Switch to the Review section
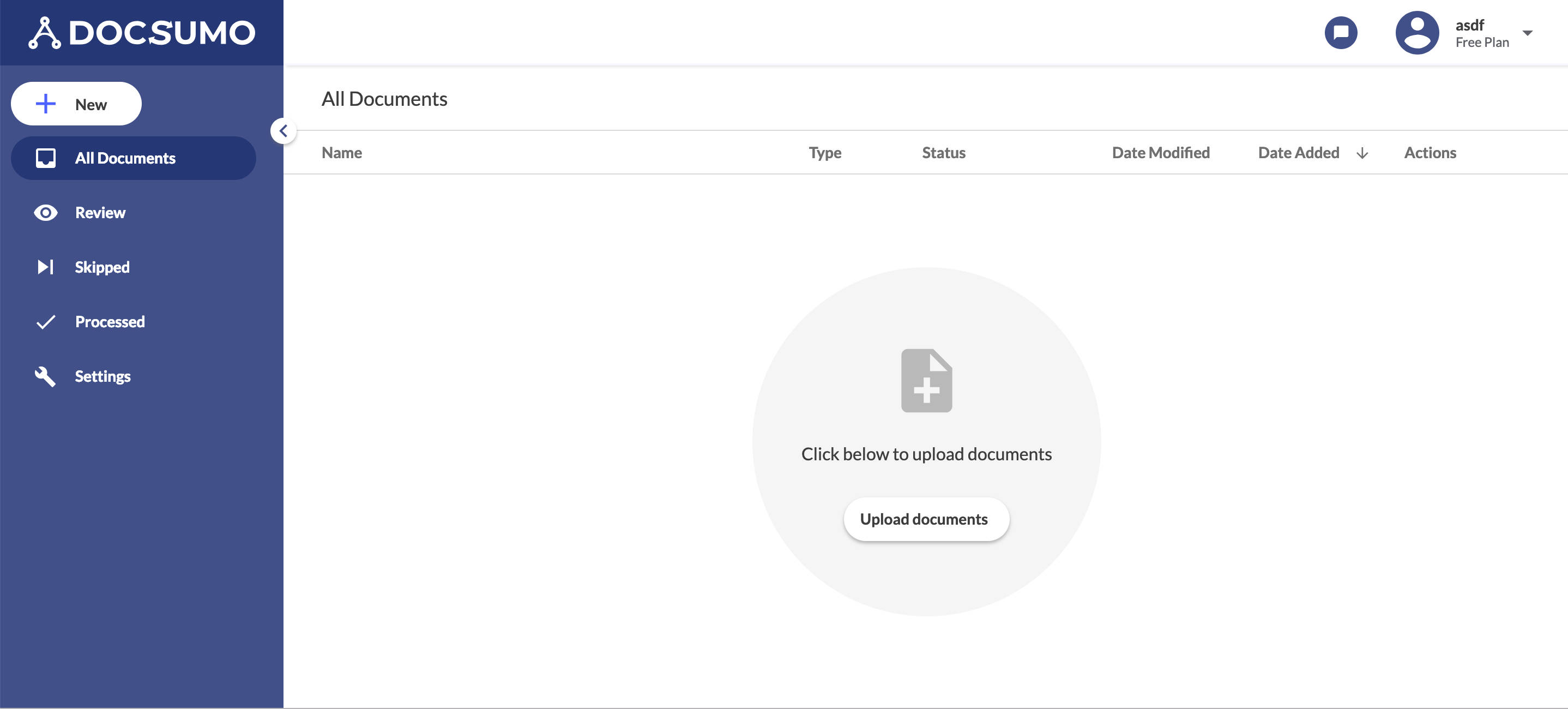 [x=100, y=213]
